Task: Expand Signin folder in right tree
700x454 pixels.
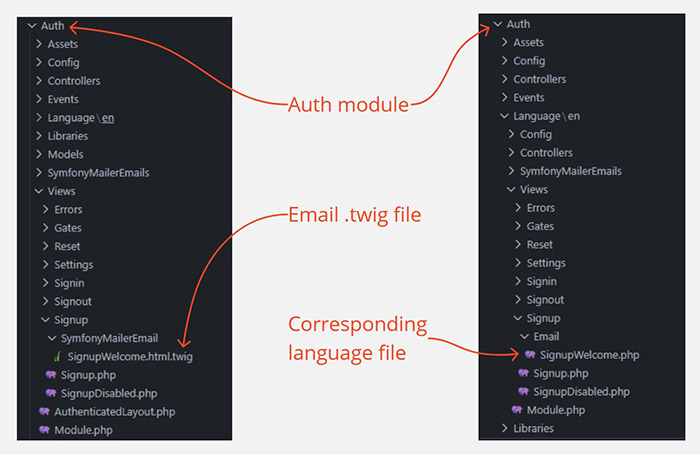Action: click(x=518, y=281)
